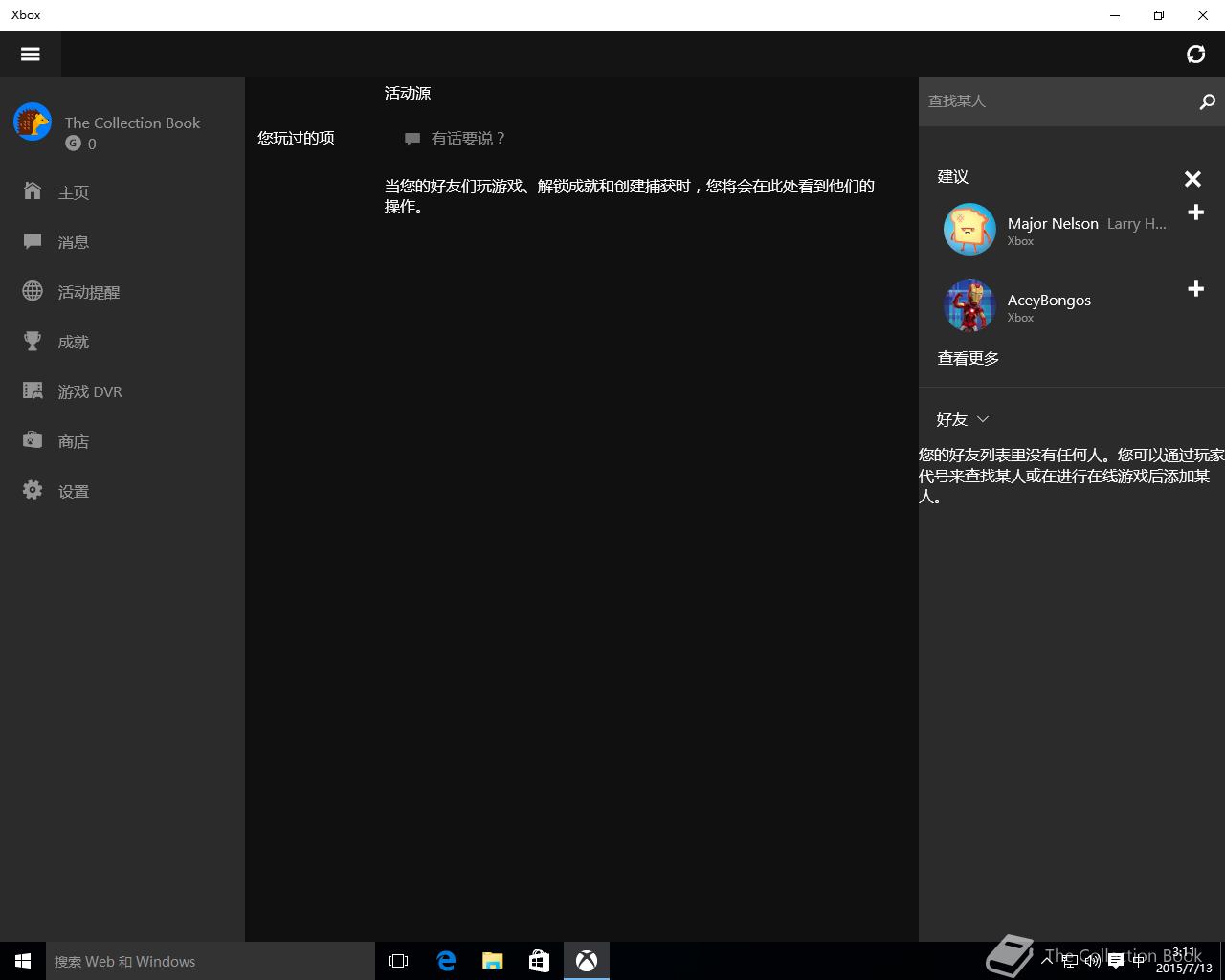Open AceyBongos avatar picture
1225x980 pixels.
point(969,305)
